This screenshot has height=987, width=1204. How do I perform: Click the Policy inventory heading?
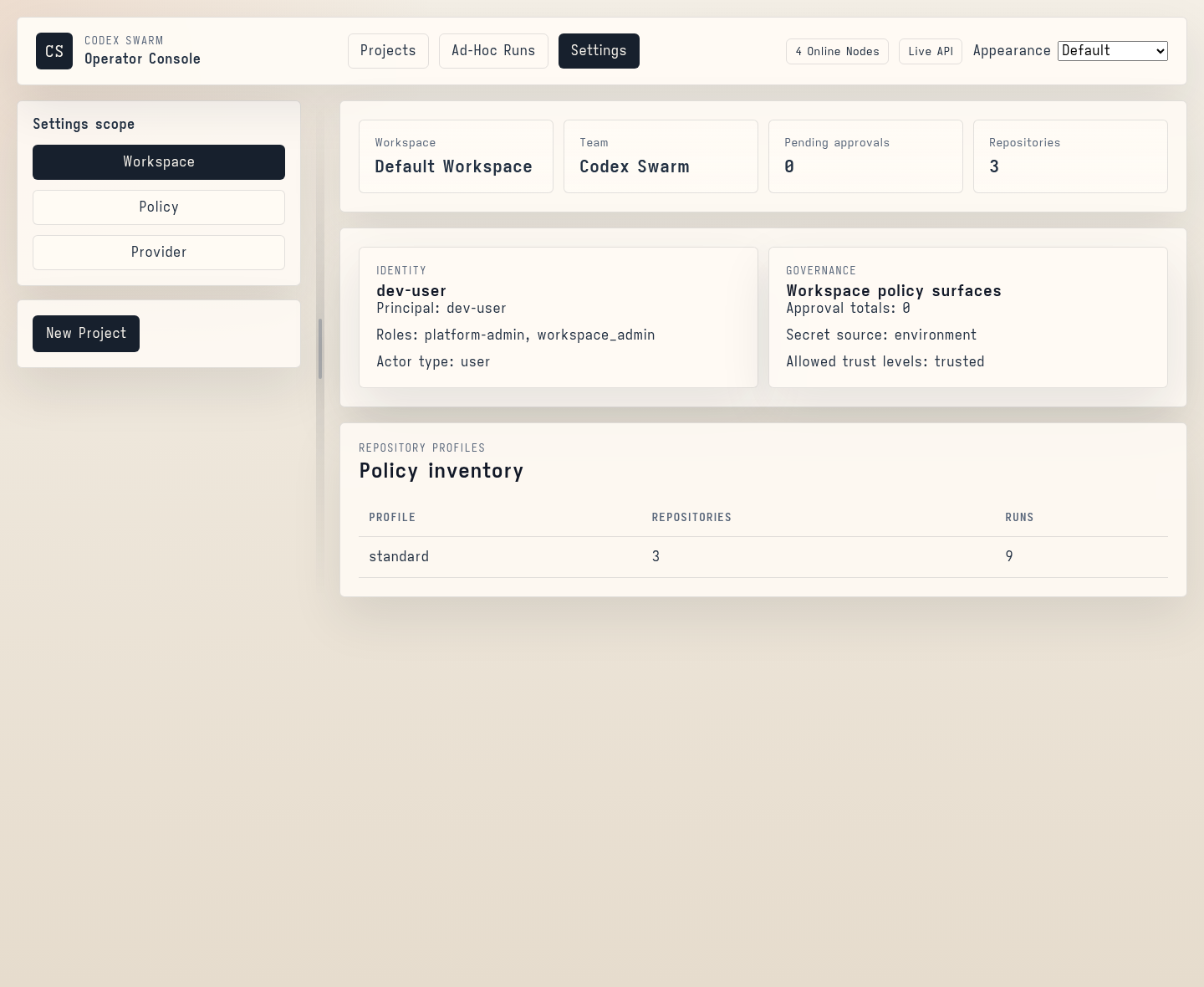[441, 471]
